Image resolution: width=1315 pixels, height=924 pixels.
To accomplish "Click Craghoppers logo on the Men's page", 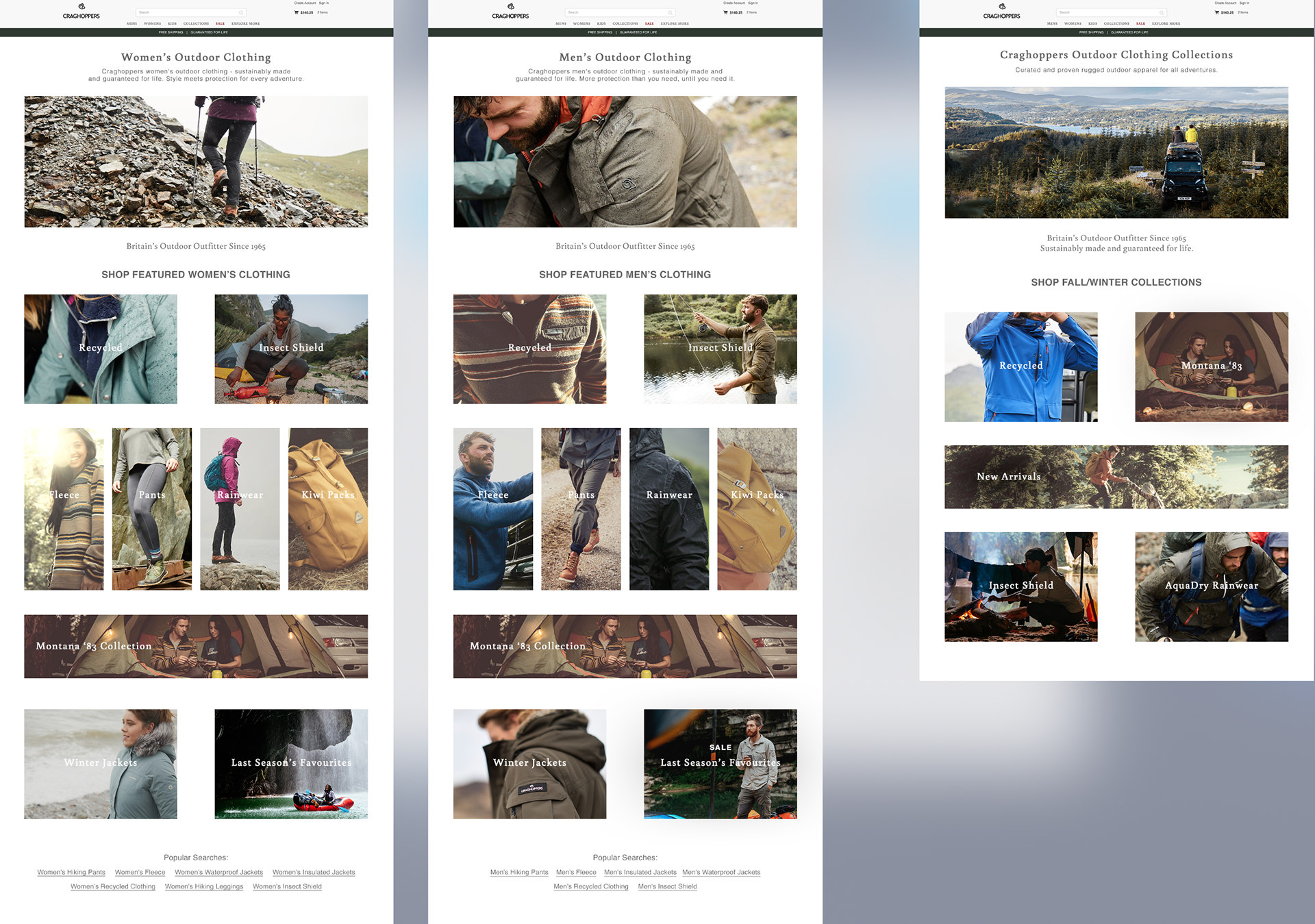I will (510, 11).
